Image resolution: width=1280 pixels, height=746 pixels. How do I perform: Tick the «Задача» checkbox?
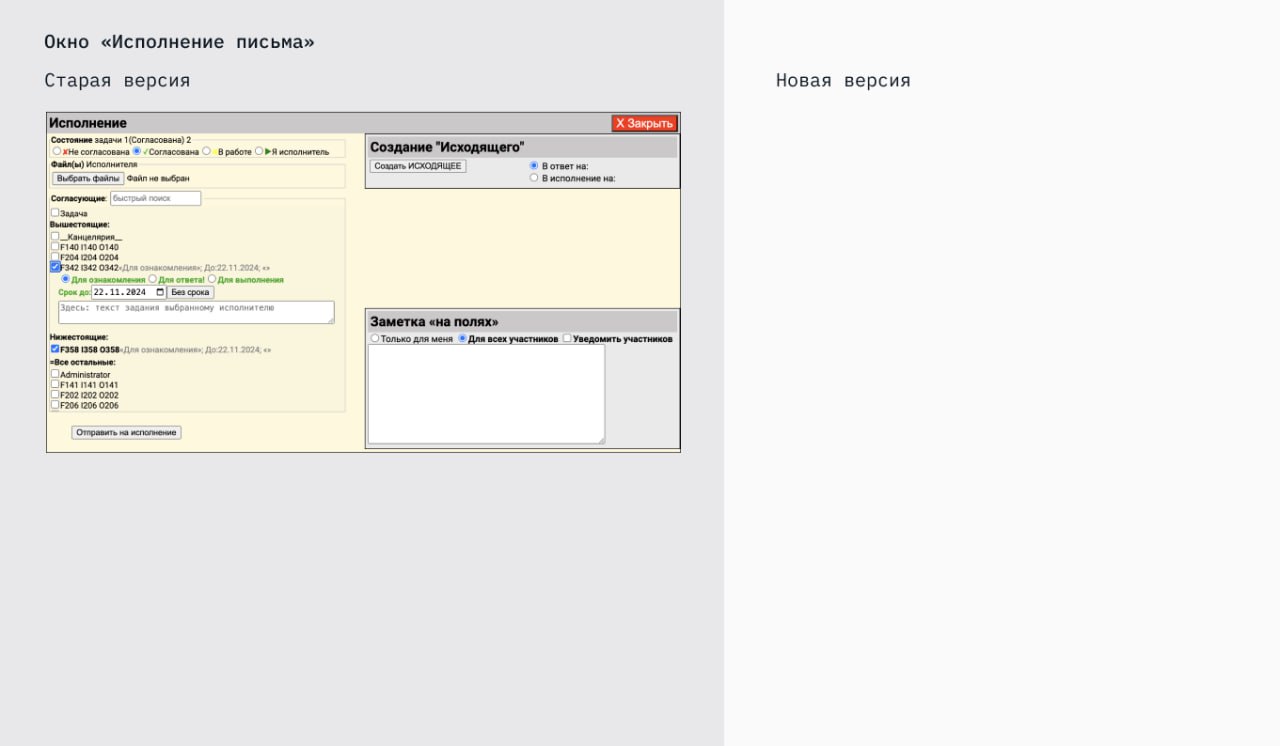[55, 213]
